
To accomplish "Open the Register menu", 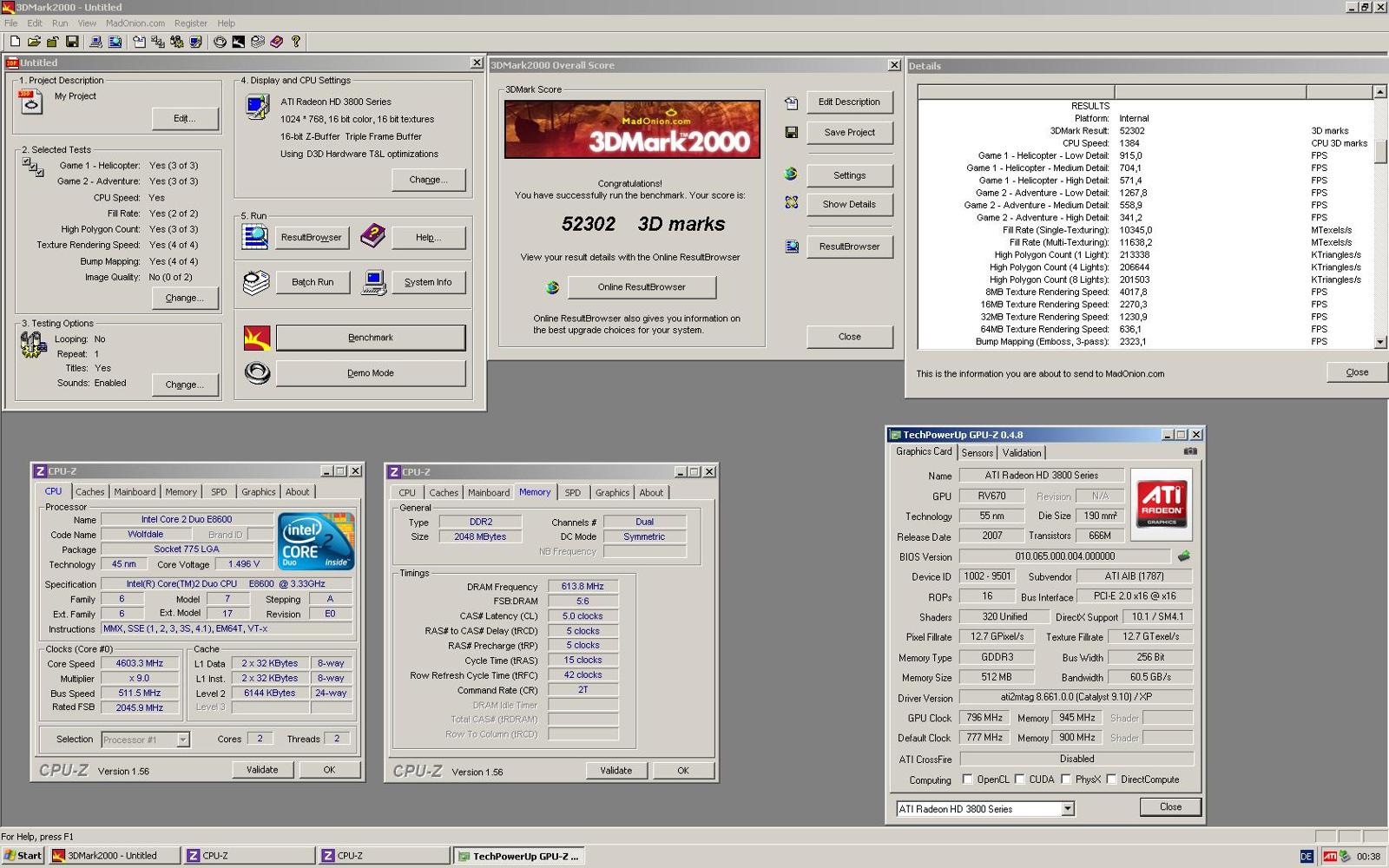I will point(191,23).
